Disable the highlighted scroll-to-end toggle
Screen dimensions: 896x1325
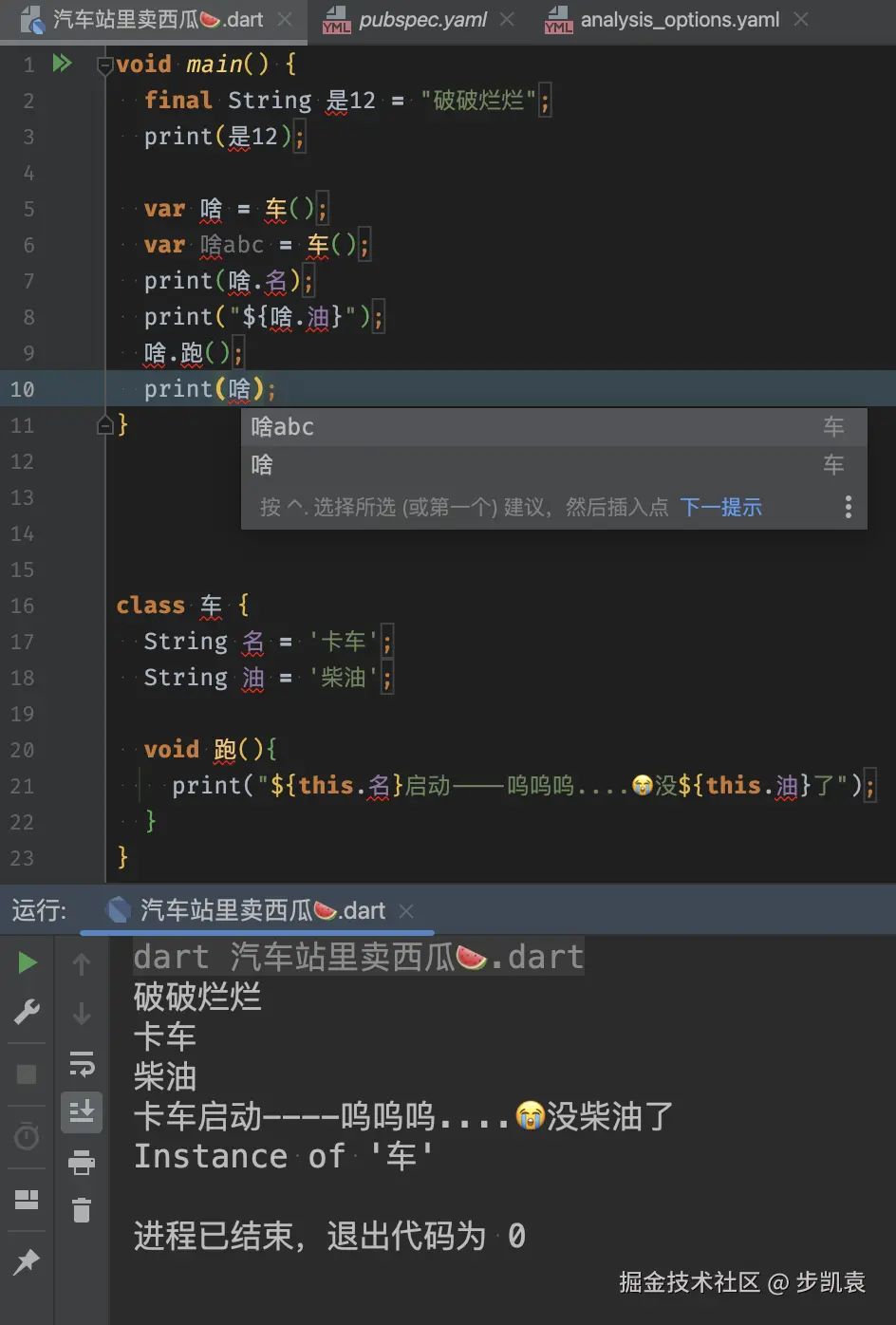tap(82, 1112)
